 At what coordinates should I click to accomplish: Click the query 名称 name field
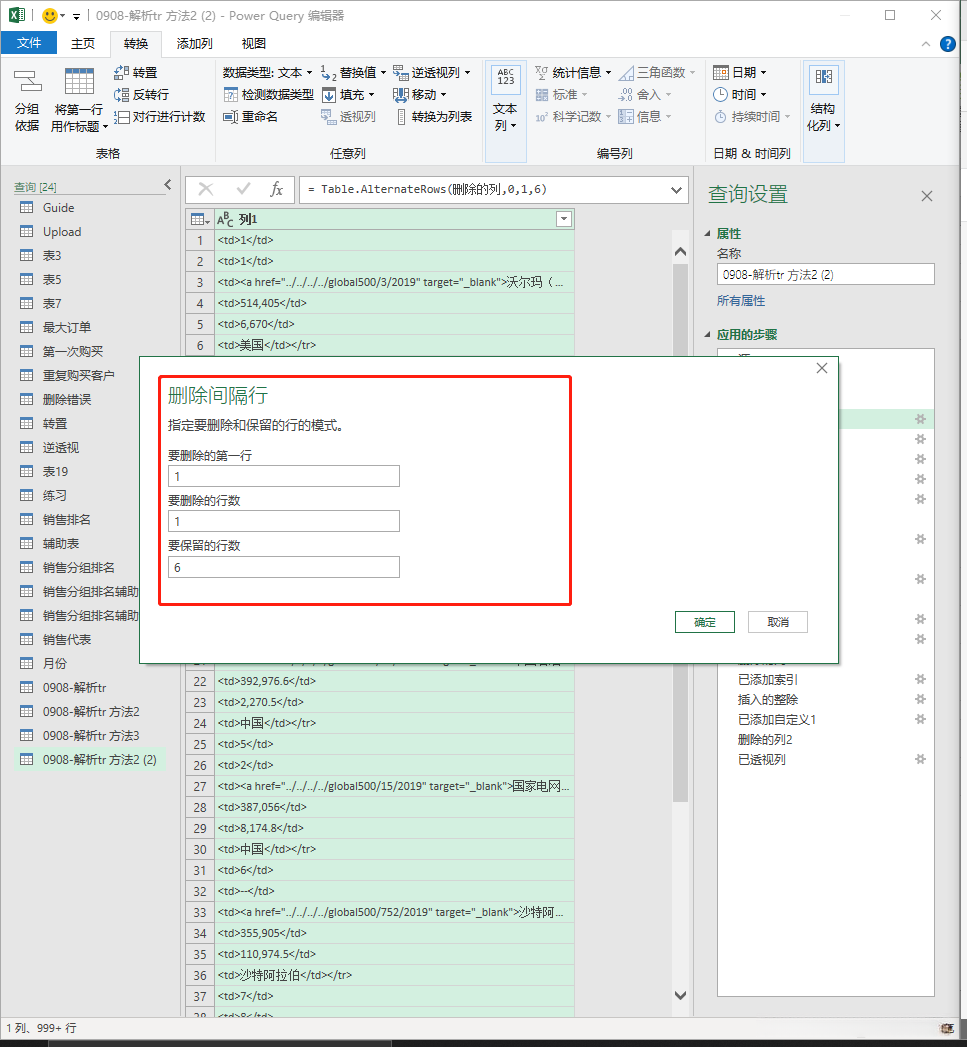[825, 274]
